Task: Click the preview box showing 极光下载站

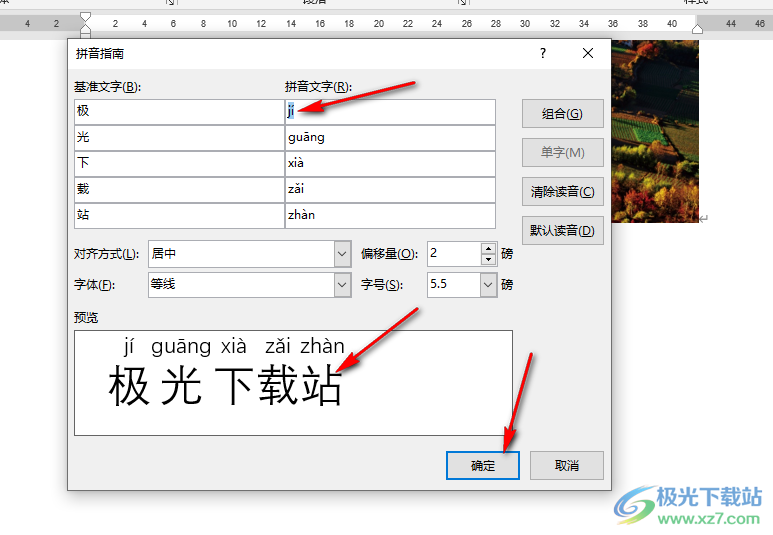Action: pyautogui.click(x=293, y=383)
